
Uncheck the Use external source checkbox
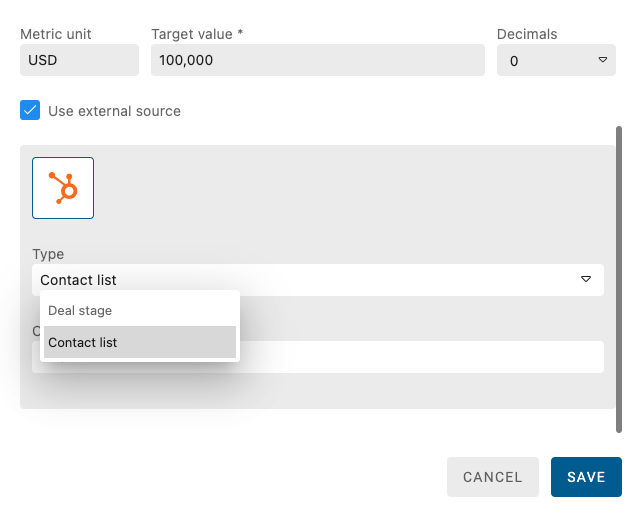30,110
